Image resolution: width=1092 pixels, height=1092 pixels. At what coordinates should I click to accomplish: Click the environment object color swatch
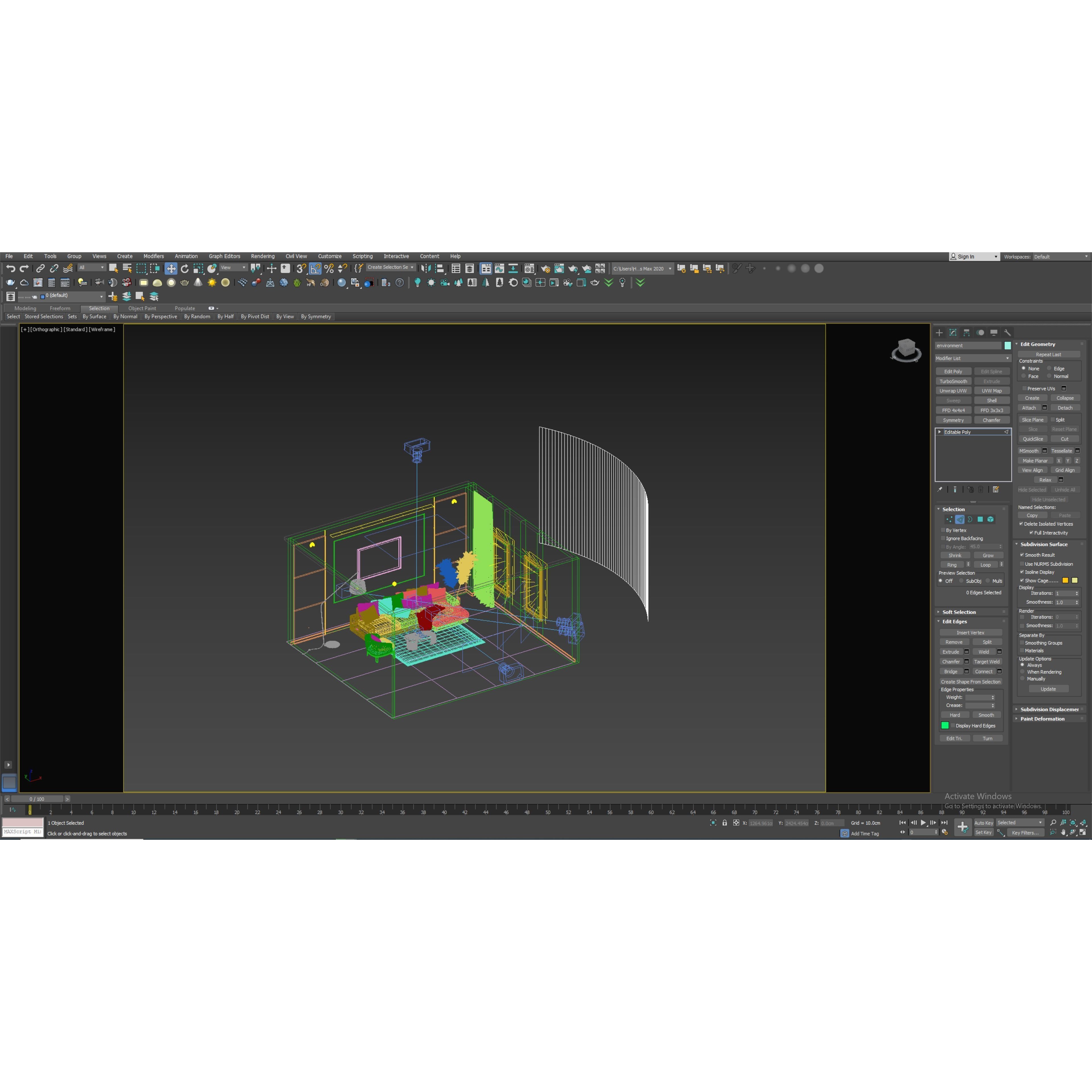(x=1007, y=345)
